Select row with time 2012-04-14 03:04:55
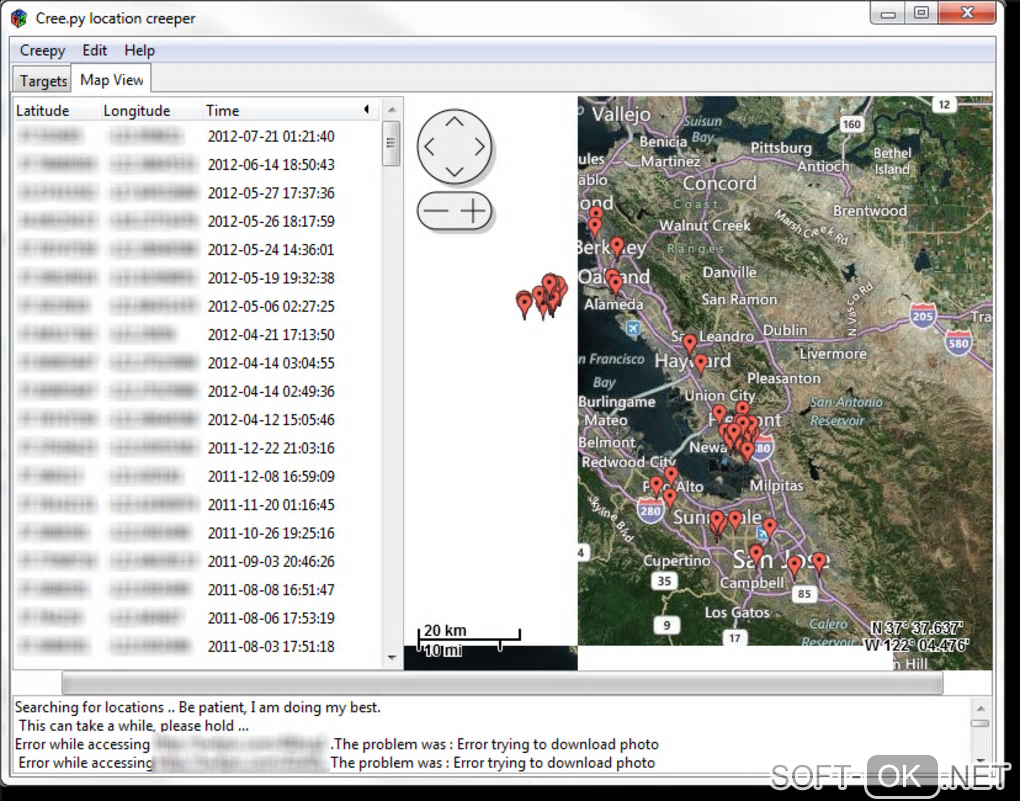 [x=197, y=363]
